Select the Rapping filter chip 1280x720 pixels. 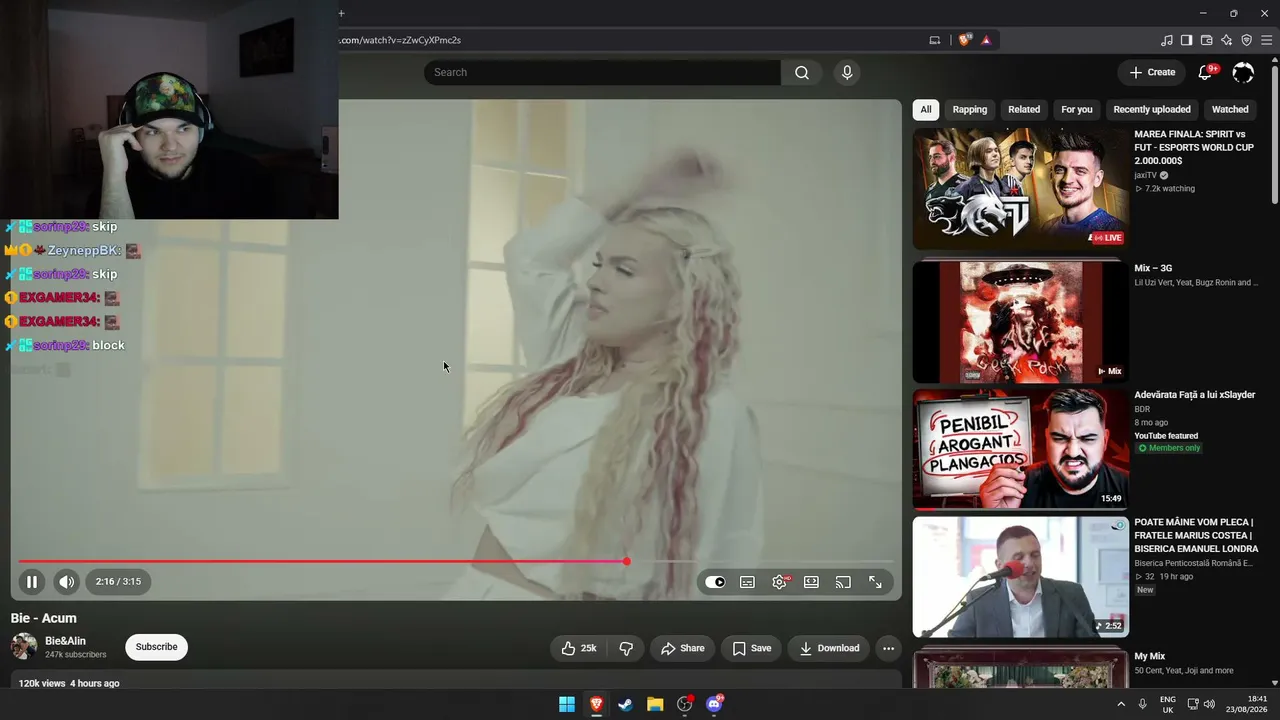pyautogui.click(x=970, y=109)
